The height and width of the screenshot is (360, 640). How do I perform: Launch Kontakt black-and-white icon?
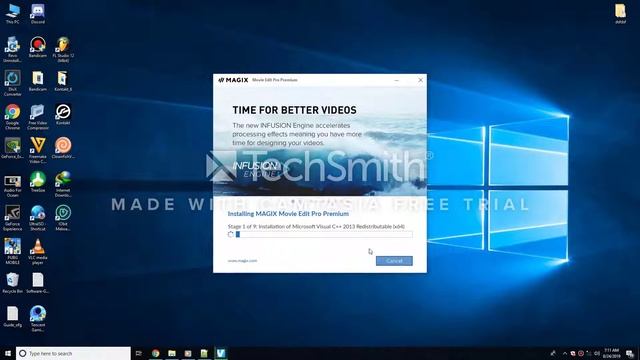point(63,115)
